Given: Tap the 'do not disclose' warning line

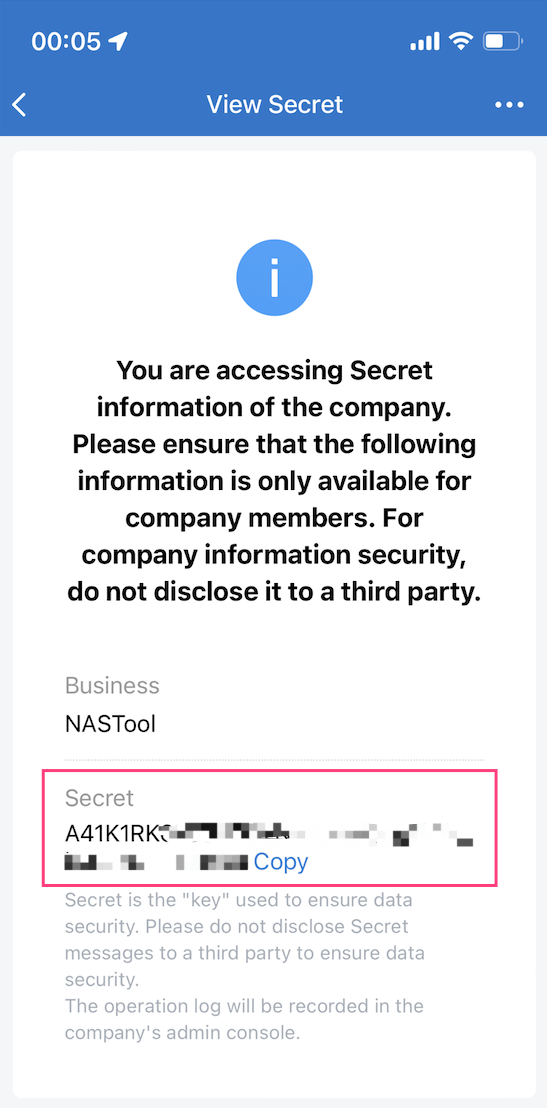Looking at the screenshot, I should pyautogui.click(x=274, y=592).
